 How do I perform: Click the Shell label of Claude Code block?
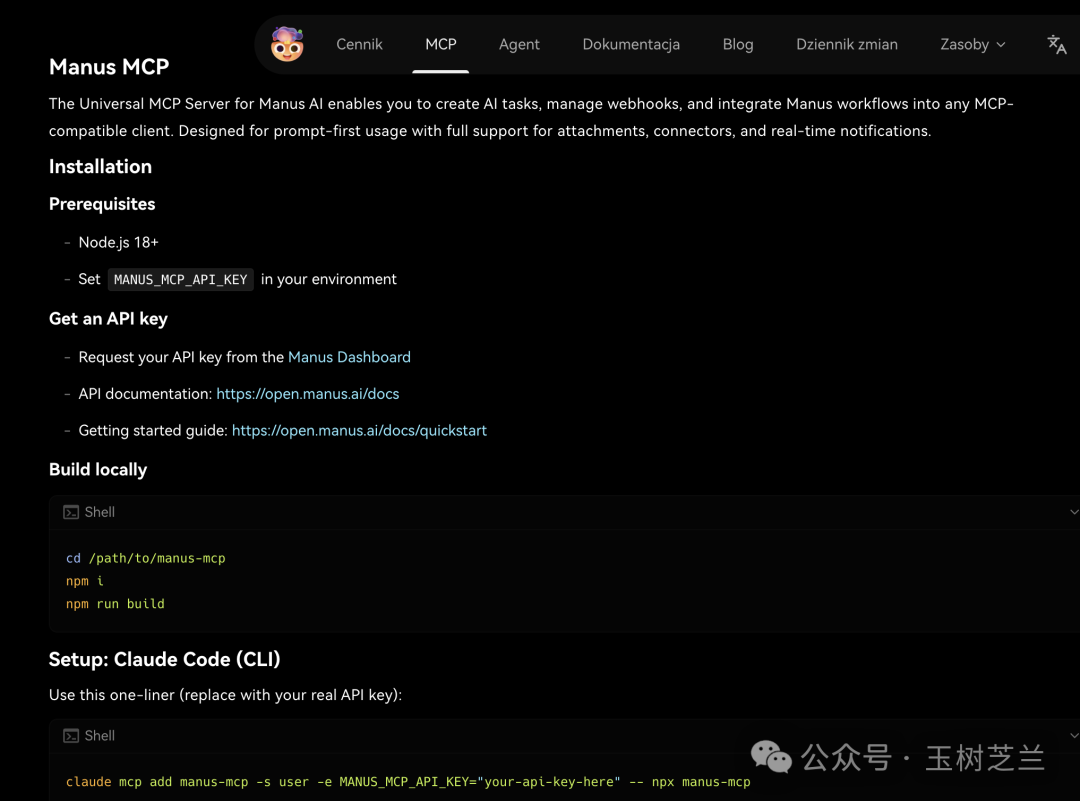tap(100, 736)
